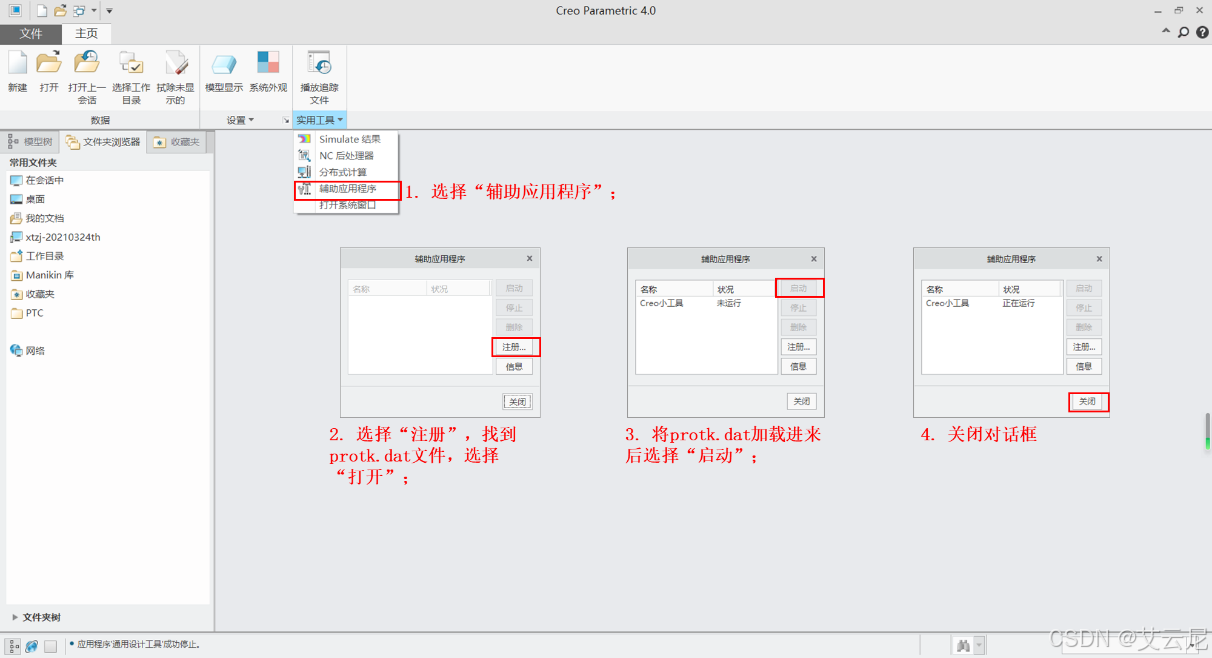
Task: Select the Creo小工具 row with status 正在运行
Action: tap(993, 303)
